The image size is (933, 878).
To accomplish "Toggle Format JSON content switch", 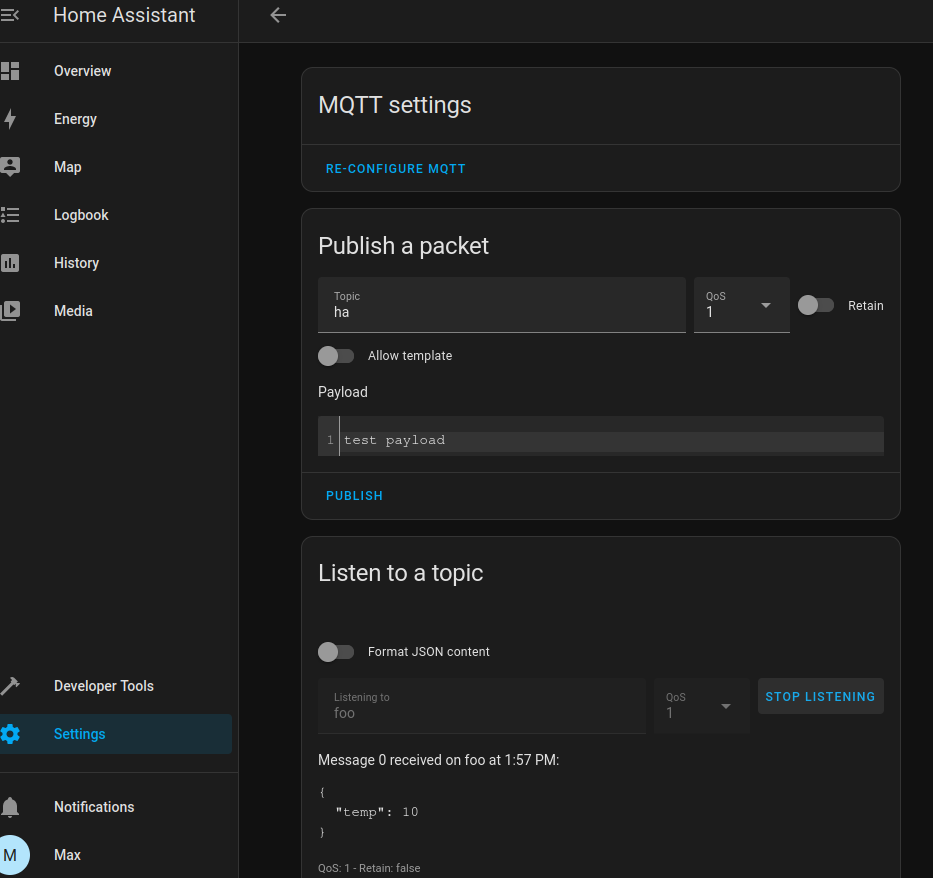I will click(336, 652).
